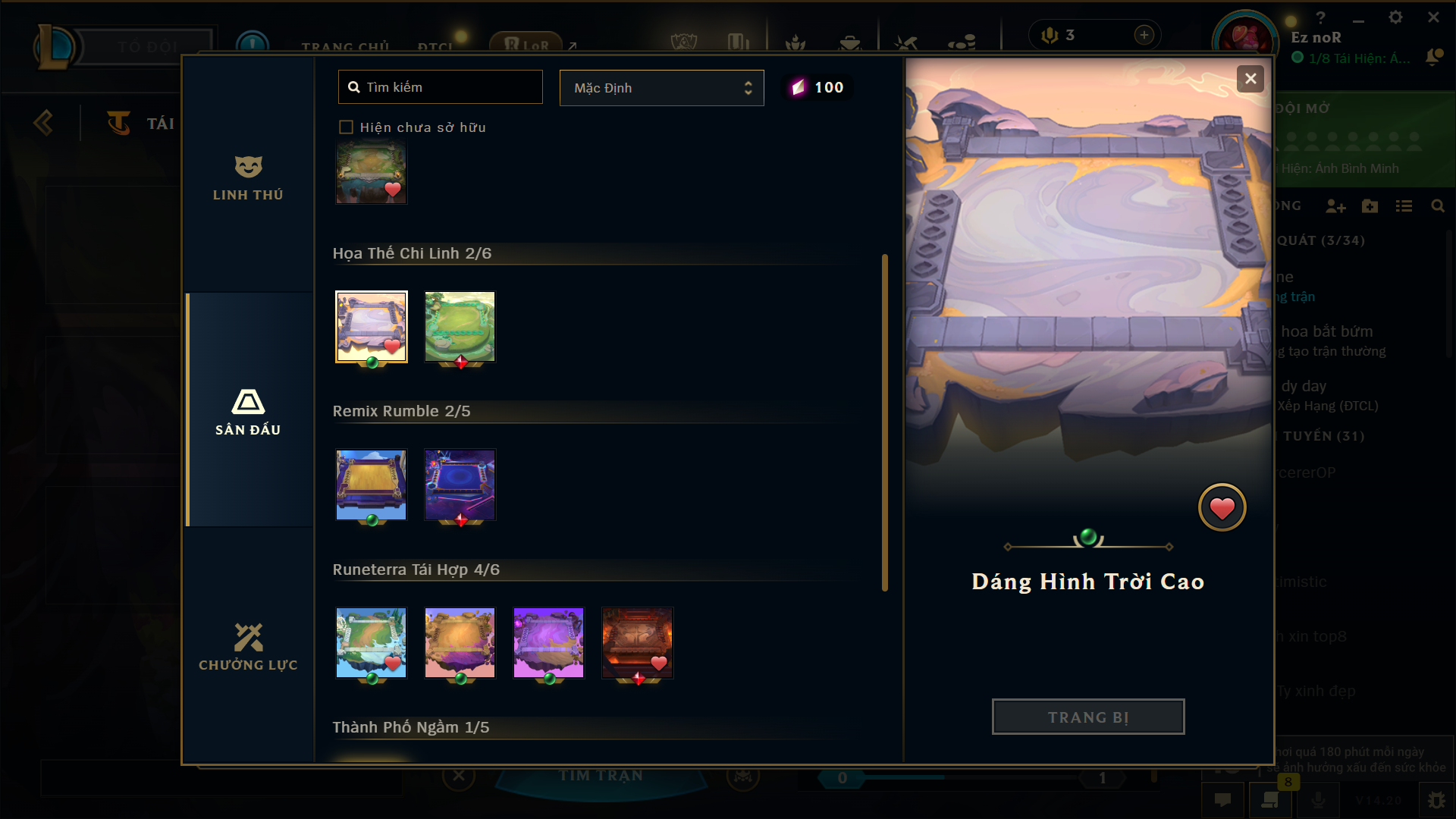Select the red lava Runeterra arena thumbnail

637,642
